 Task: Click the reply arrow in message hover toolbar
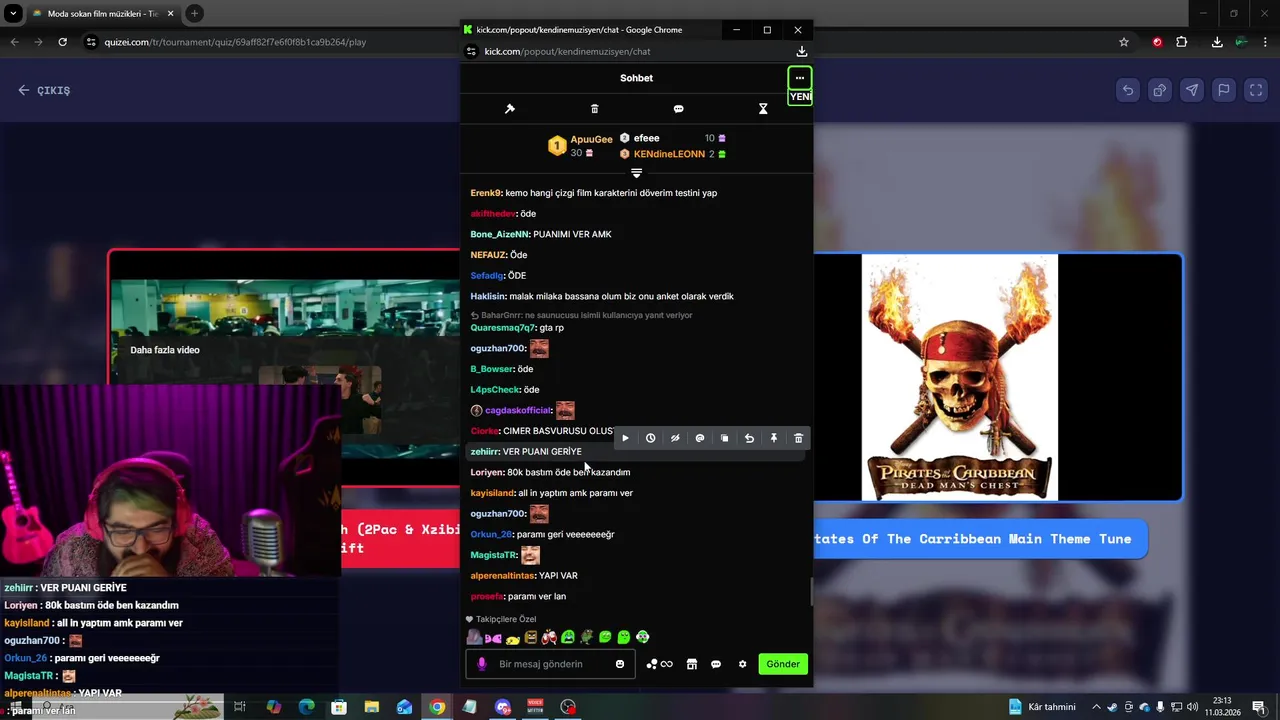pos(749,438)
